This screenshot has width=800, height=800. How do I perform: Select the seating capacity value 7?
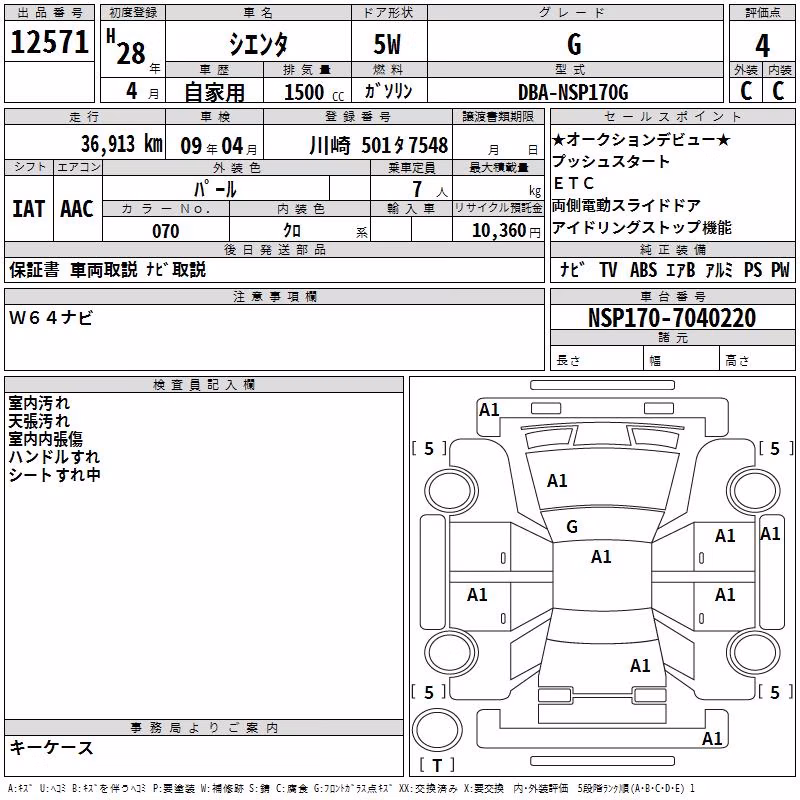click(x=417, y=189)
